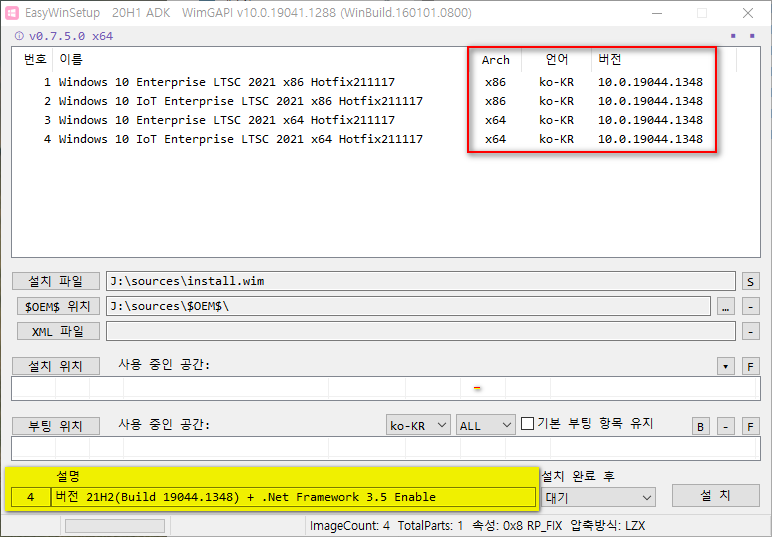
Task: Open the ko-KR boot language dropdown
Action: coord(418,425)
